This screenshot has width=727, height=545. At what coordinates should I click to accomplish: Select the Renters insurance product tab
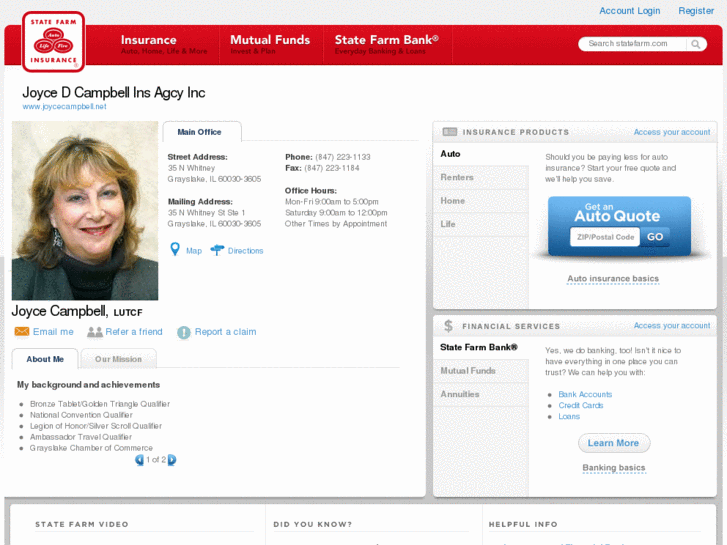click(481, 177)
